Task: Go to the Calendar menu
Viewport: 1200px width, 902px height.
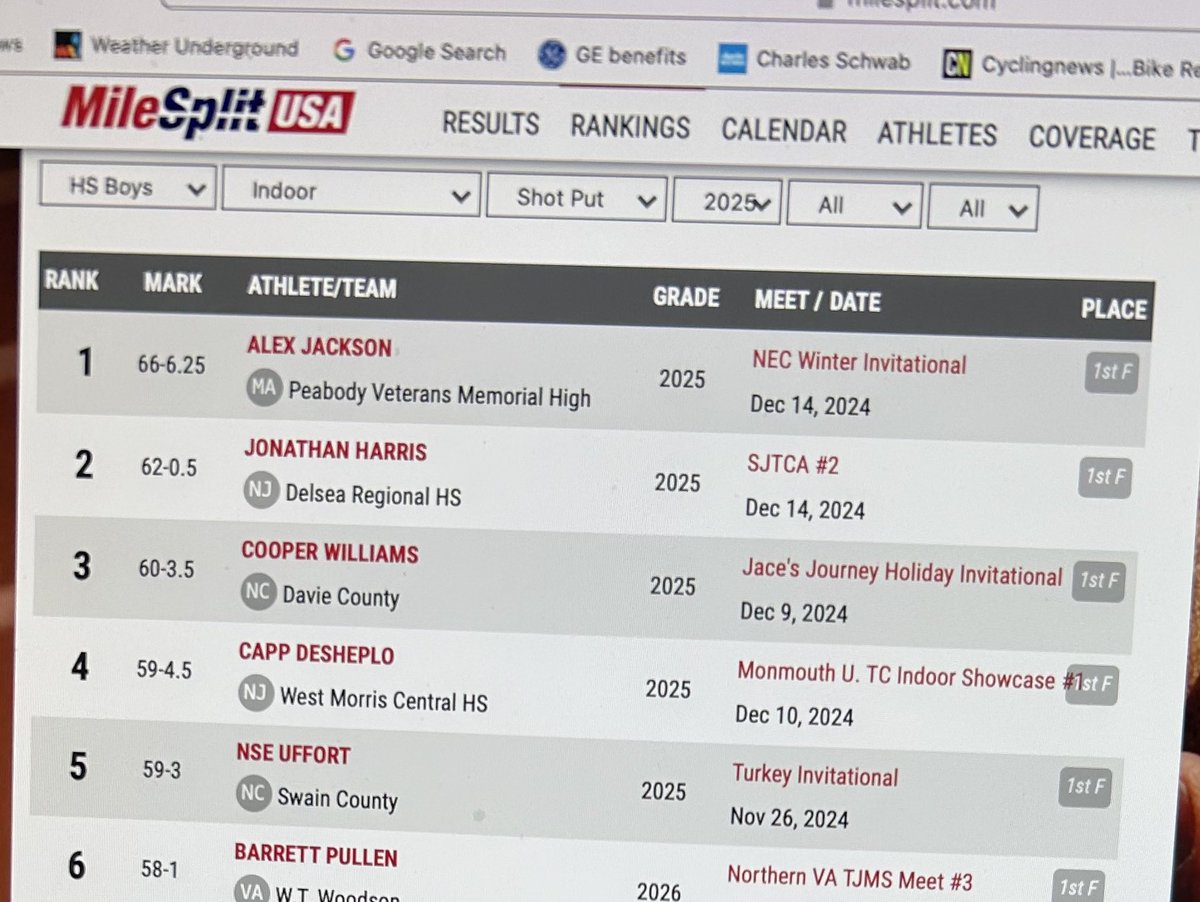Action: click(784, 131)
